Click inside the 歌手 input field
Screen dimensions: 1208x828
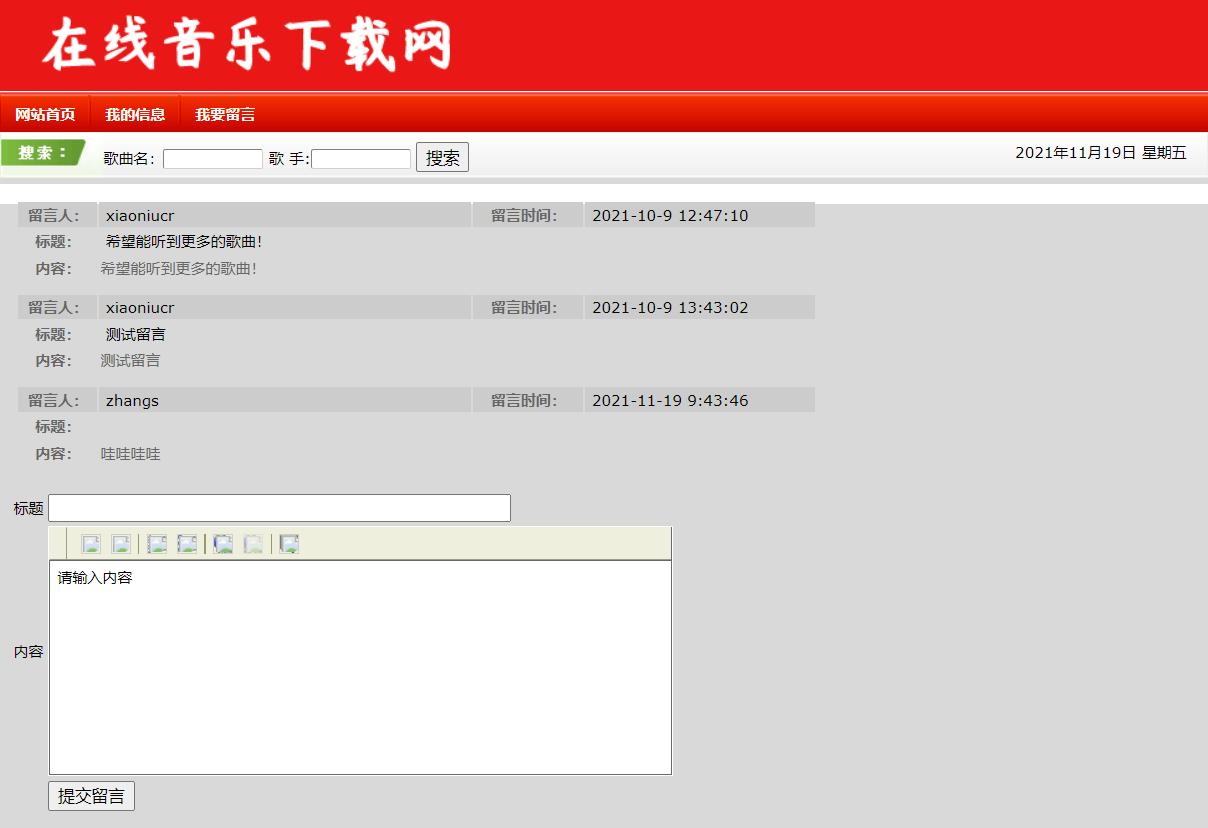tap(360, 157)
